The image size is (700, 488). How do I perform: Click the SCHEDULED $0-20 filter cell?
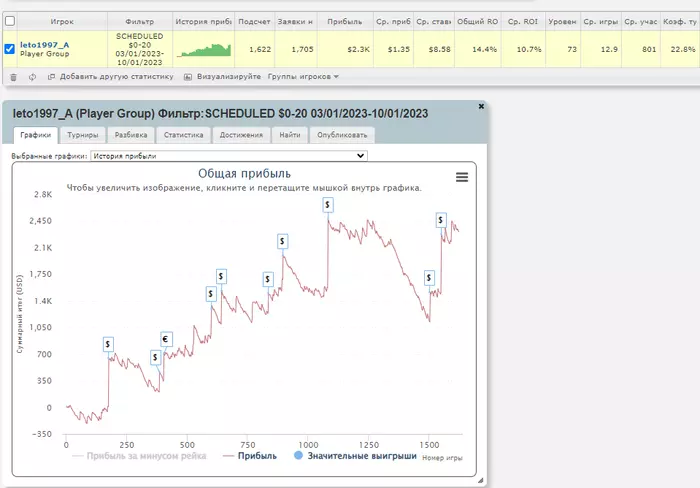140,49
